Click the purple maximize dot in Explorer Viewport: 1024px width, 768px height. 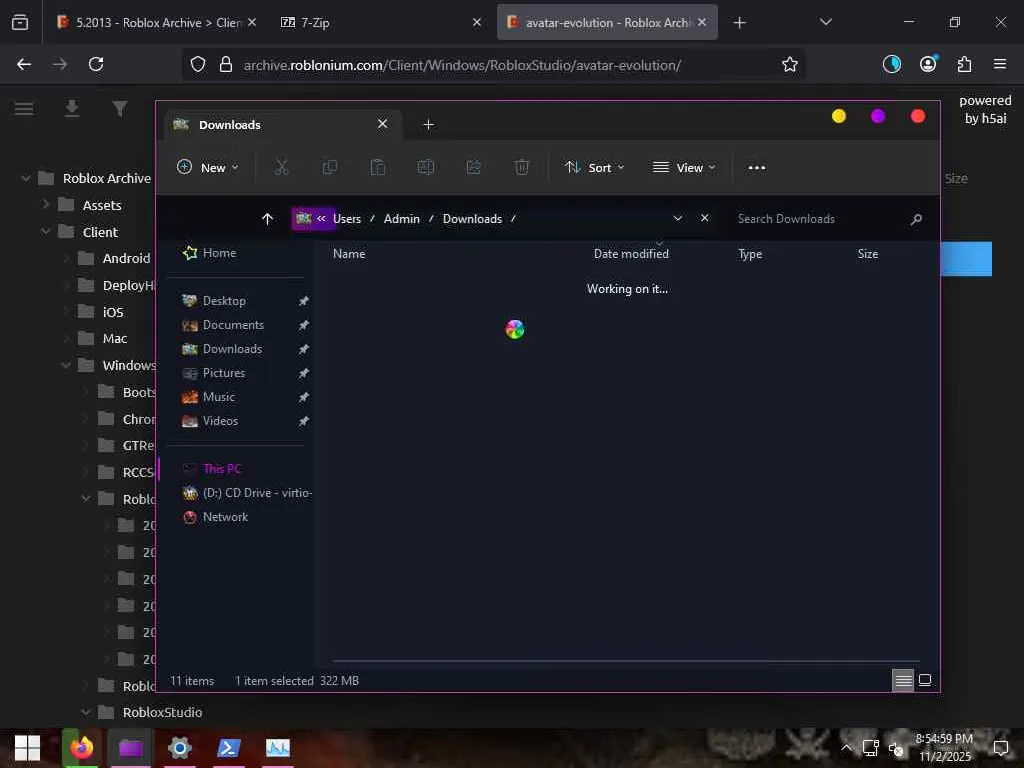click(x=878, y=116)
